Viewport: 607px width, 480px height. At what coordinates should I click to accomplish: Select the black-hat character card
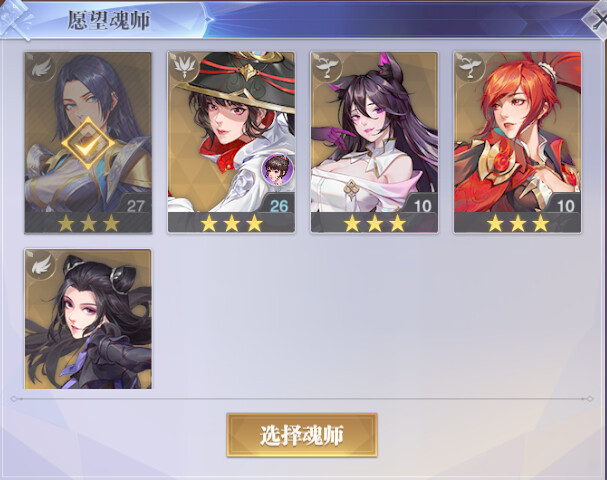tap(231, 143)
